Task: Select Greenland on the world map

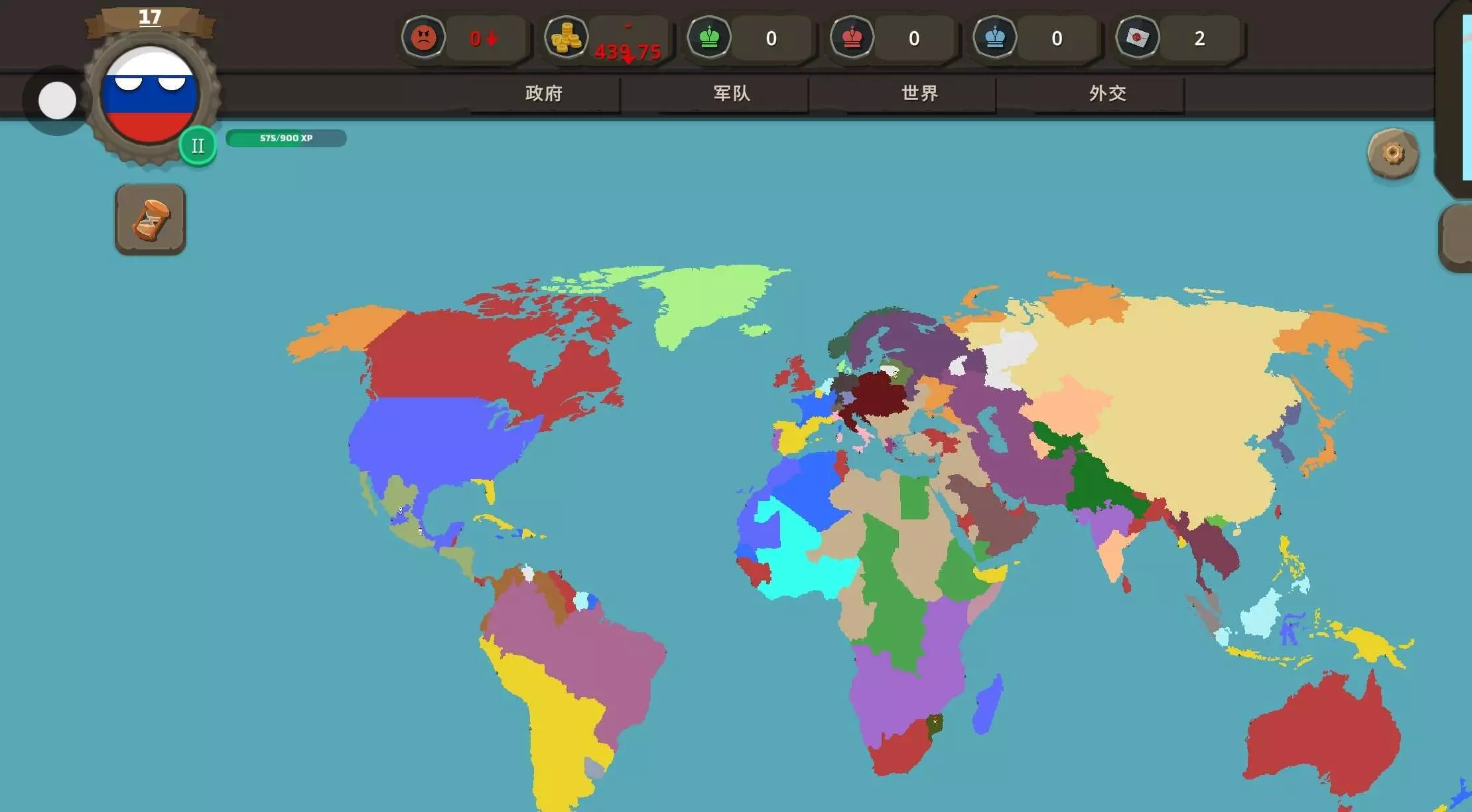Action: pos(703,299)
